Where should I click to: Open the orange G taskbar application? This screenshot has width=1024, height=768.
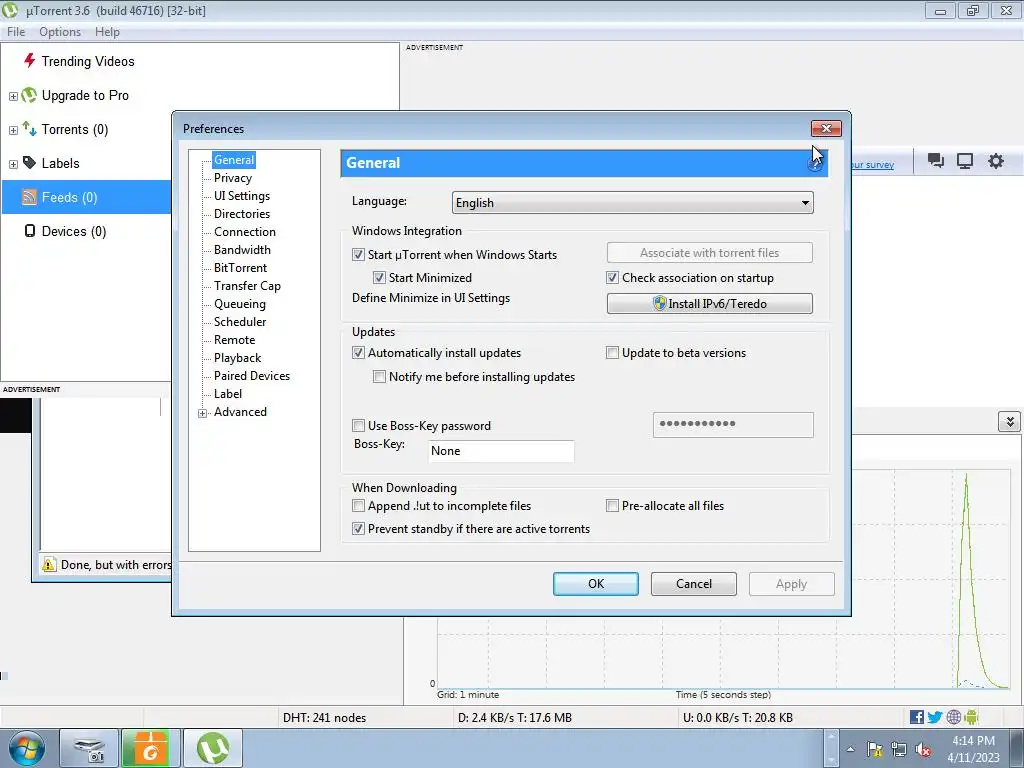click(x=151, y=748)
